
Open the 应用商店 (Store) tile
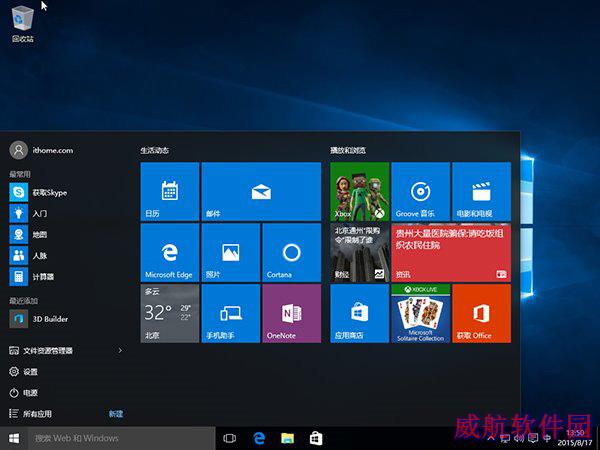point(360,313)
